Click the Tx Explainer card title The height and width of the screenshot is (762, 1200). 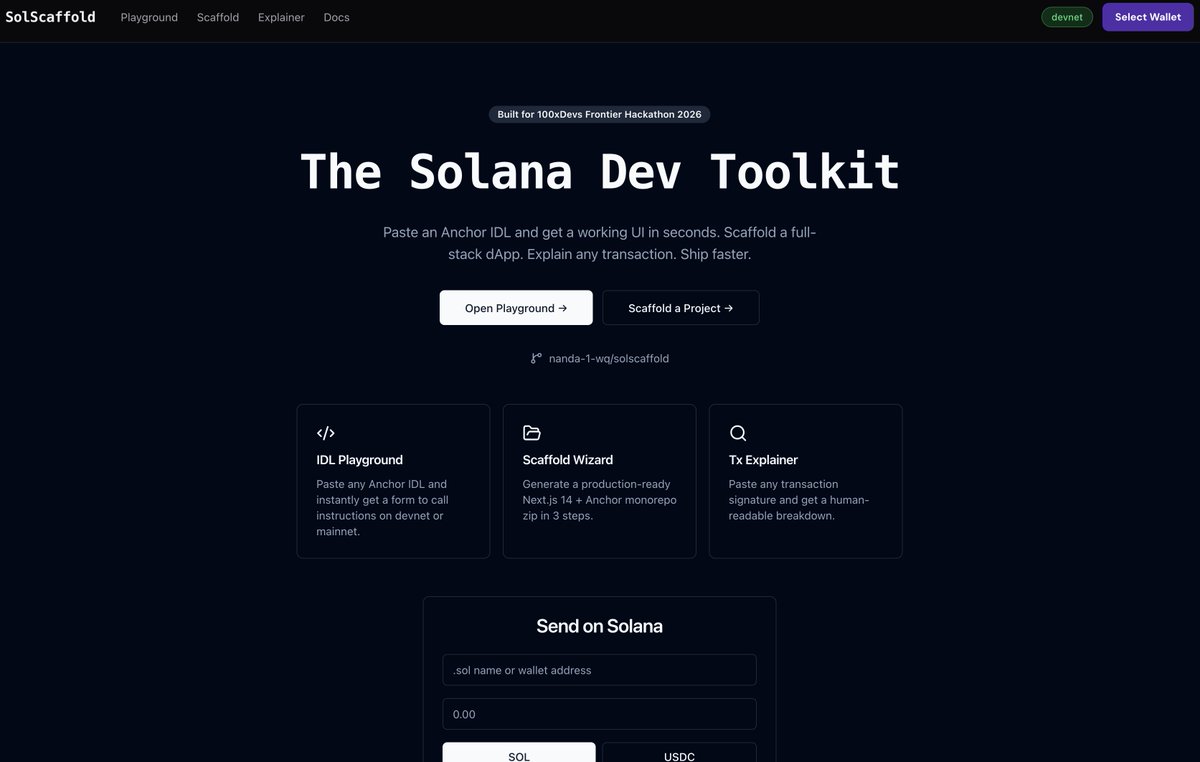pyautogui.click(x=764, y=460)
